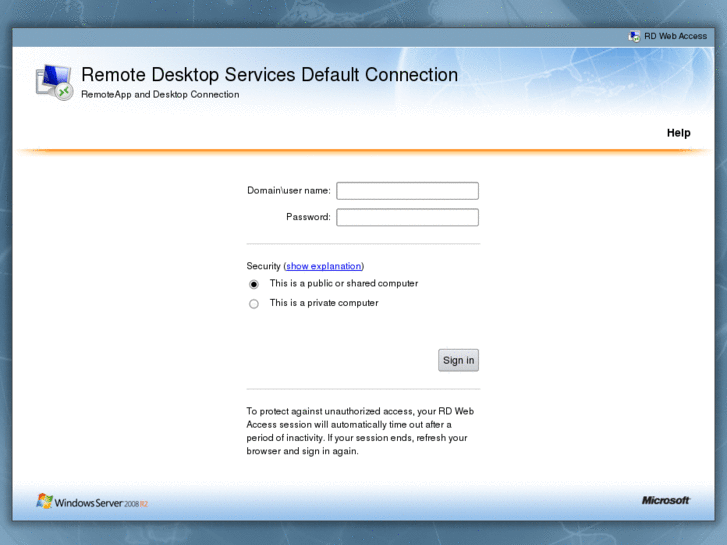Click the "RD Web Access" text label
The width and height of the screenshot is (727, 545).
[x=676, y=36]
